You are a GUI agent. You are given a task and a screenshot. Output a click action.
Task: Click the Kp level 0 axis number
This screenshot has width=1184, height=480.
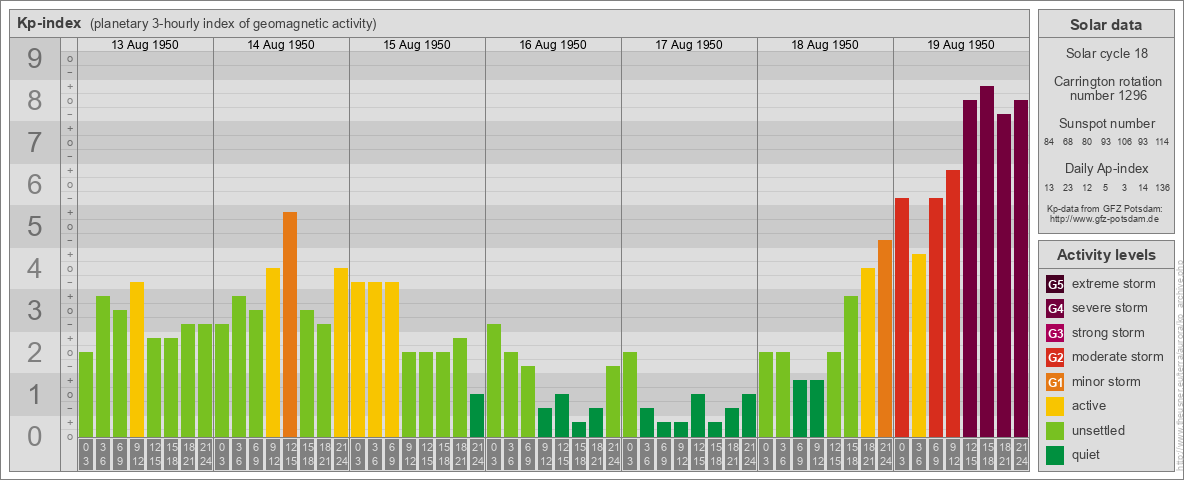tap(35, 436)
